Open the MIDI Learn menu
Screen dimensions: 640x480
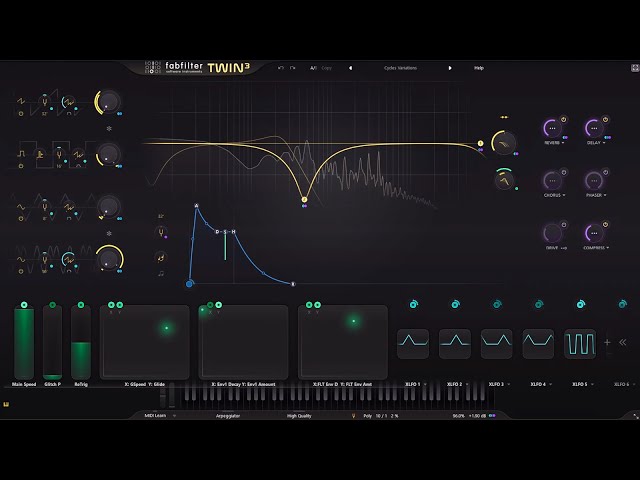(x=160, y=416)
